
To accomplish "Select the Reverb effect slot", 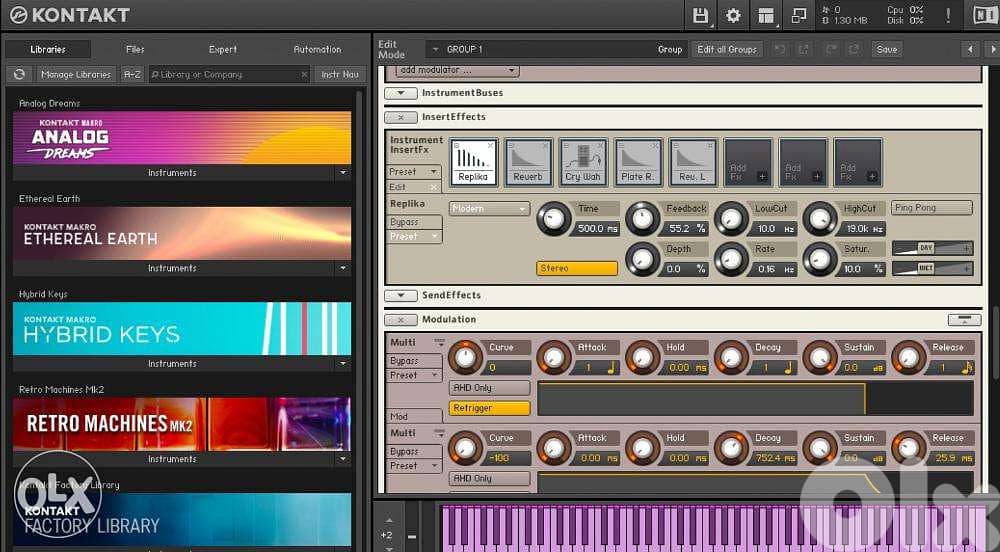I will click(x=528, y=163).
